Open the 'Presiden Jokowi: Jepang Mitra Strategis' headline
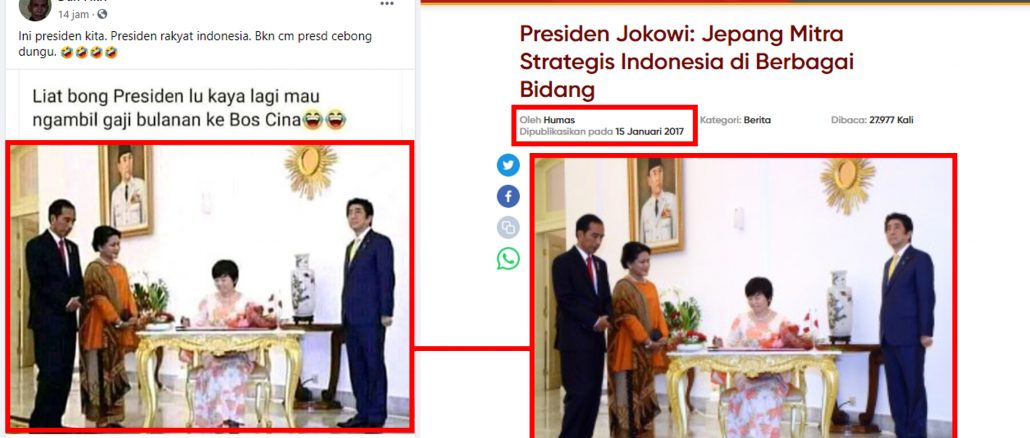This screenshot has width=1030, height=438. (686, 61)
